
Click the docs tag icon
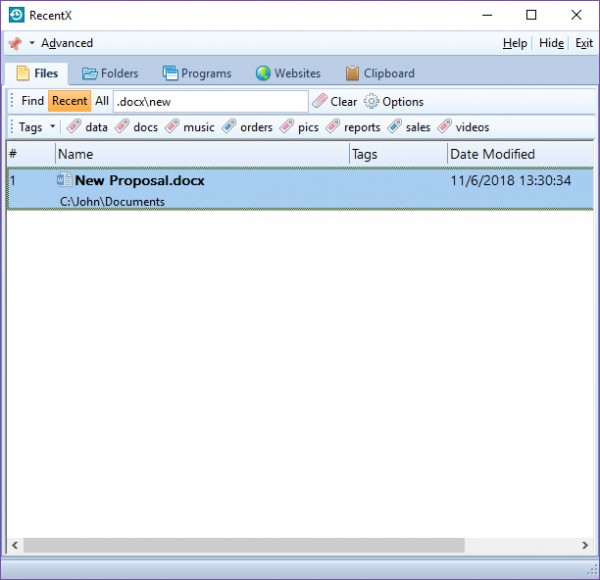click(122, 126)
